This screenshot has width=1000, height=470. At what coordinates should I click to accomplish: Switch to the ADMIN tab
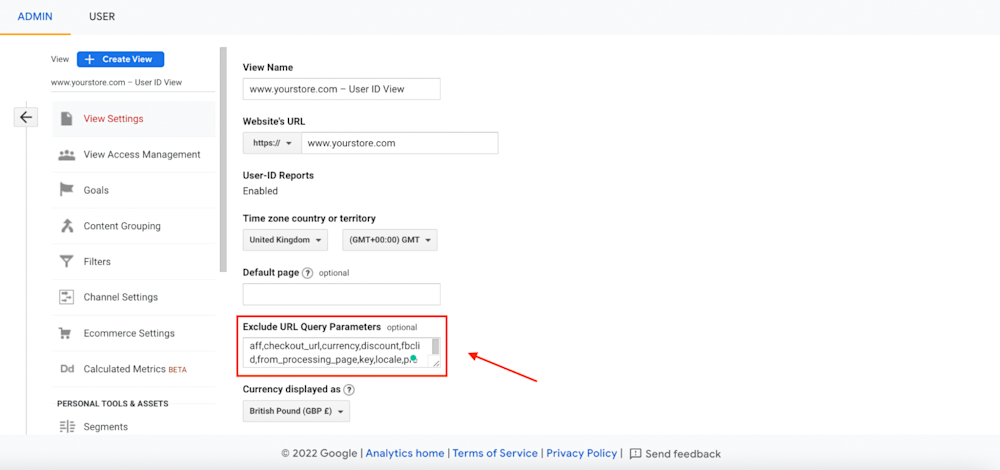35,17
